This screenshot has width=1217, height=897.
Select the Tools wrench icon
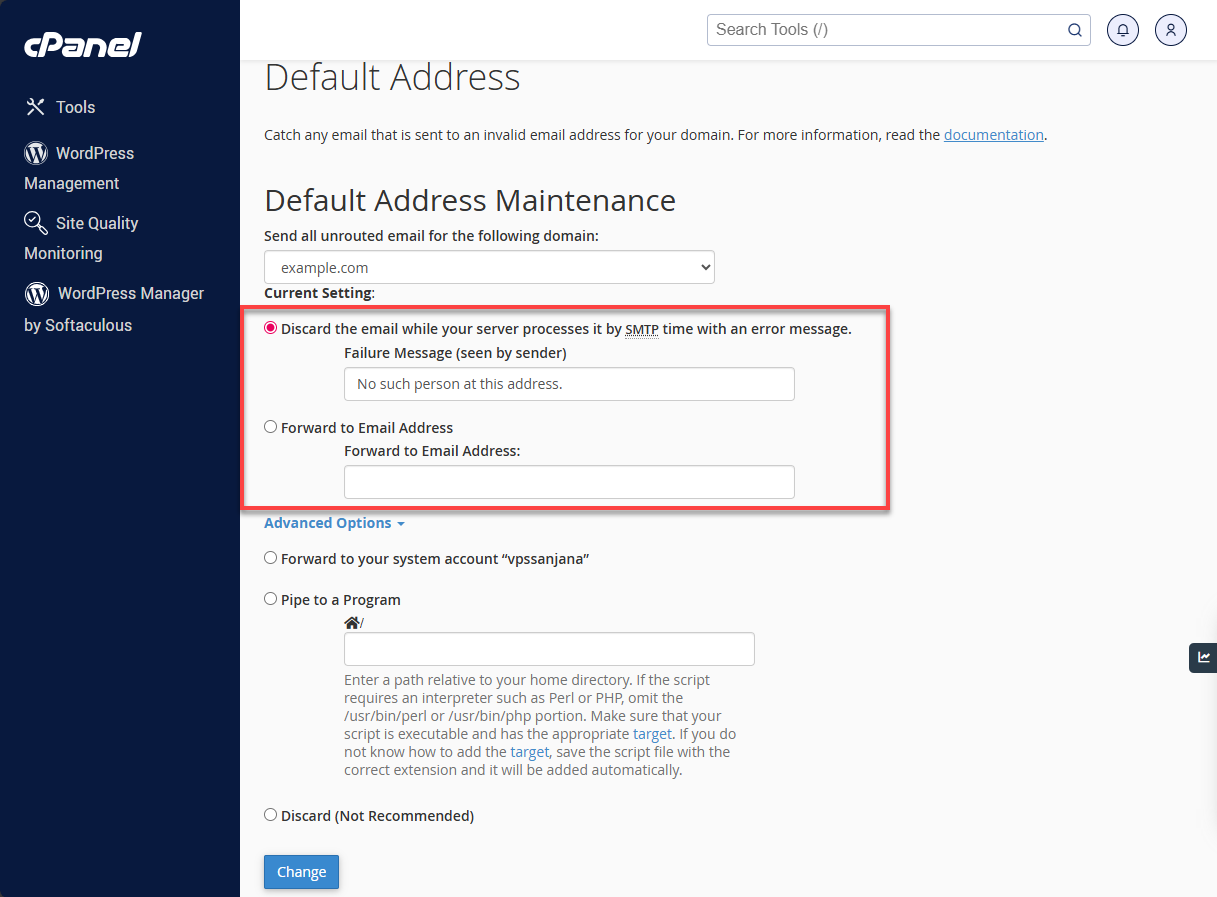click(x=34, y=106)
